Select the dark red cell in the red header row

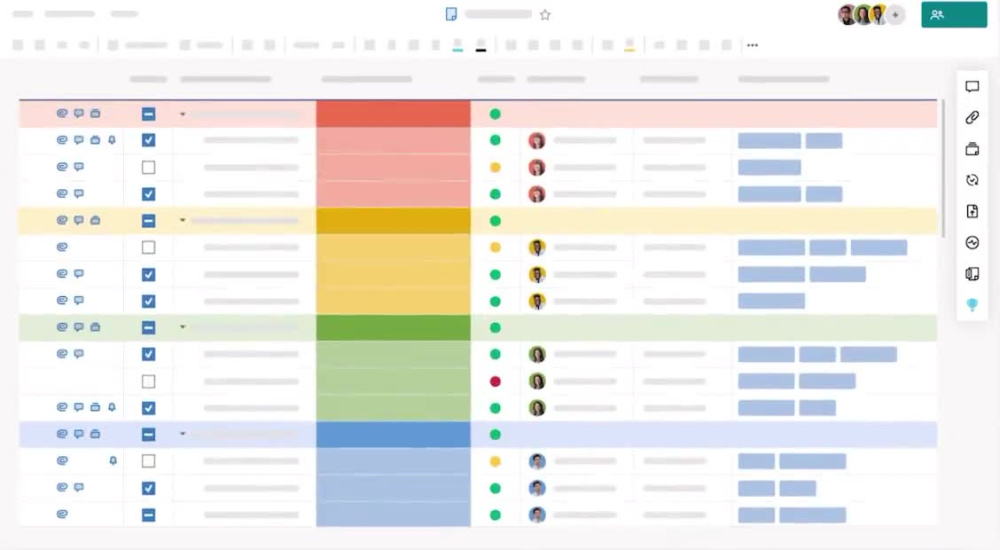393,114
